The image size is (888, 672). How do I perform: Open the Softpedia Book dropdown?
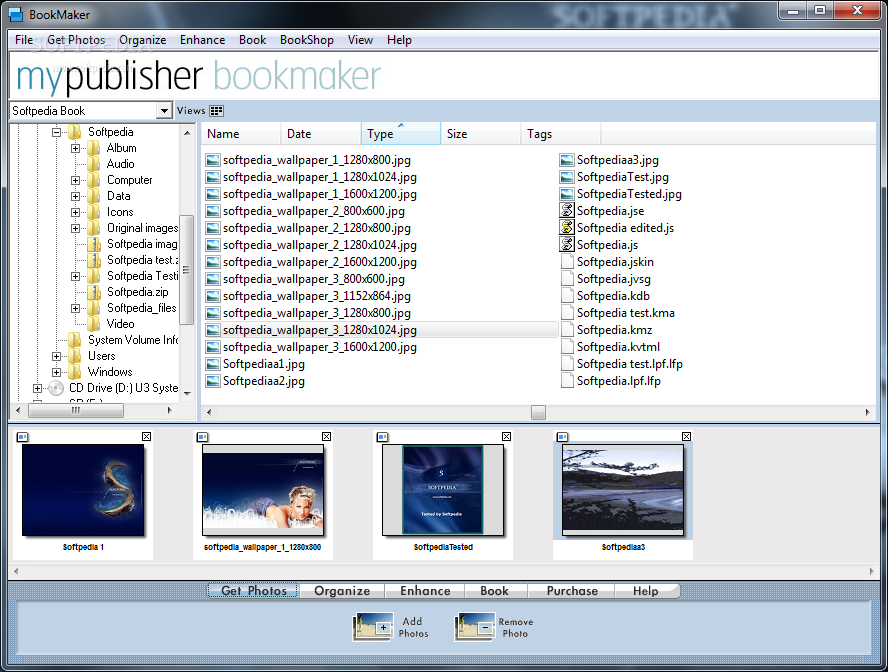tap(164, 110)
